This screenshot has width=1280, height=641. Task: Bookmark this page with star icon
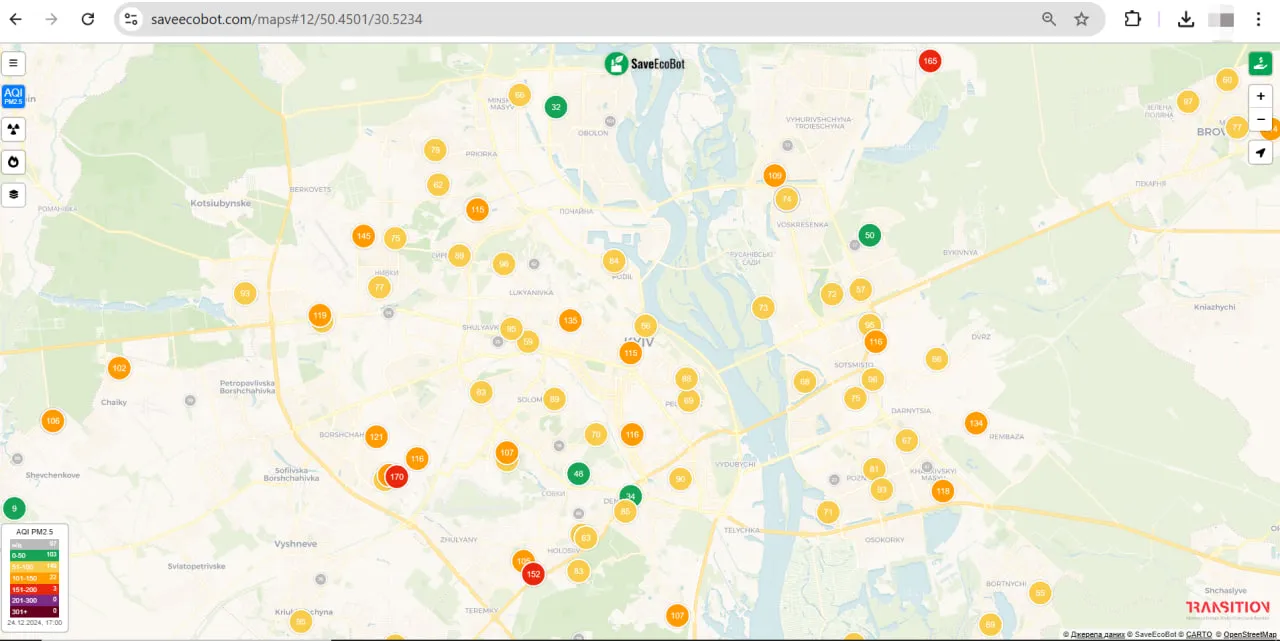[1081, 19]
